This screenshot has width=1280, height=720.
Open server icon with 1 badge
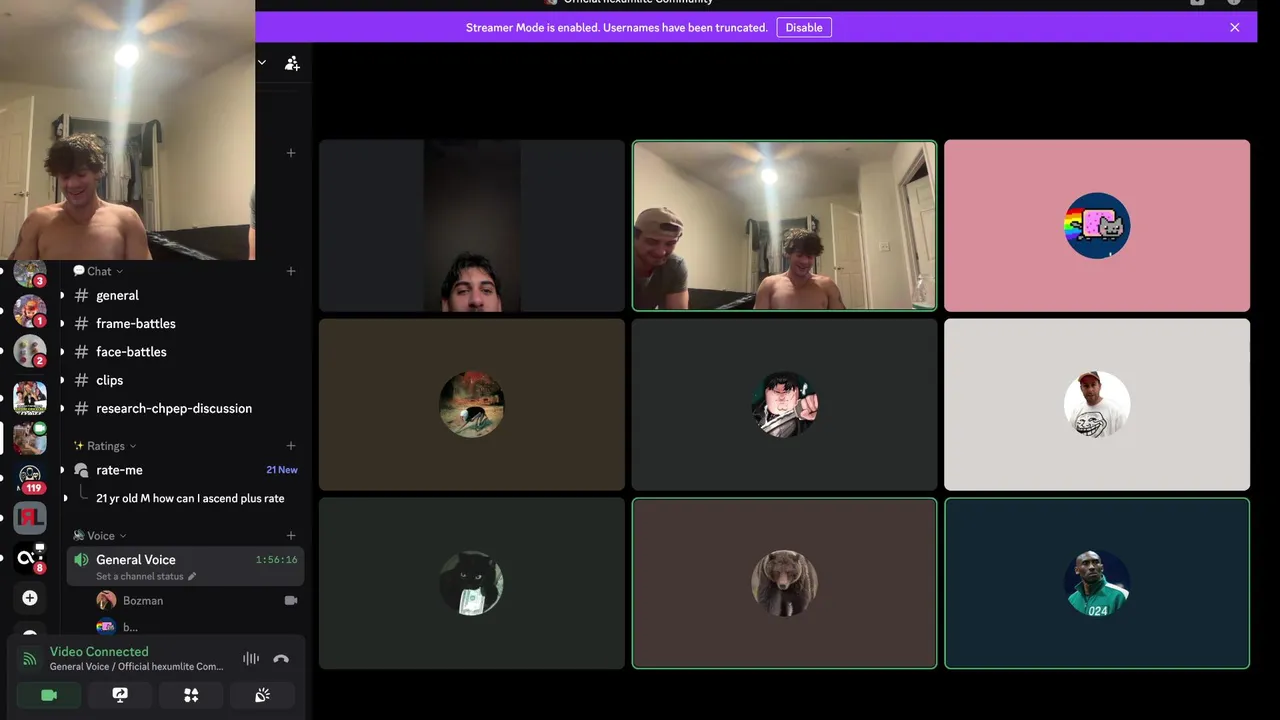pos(30,311)
